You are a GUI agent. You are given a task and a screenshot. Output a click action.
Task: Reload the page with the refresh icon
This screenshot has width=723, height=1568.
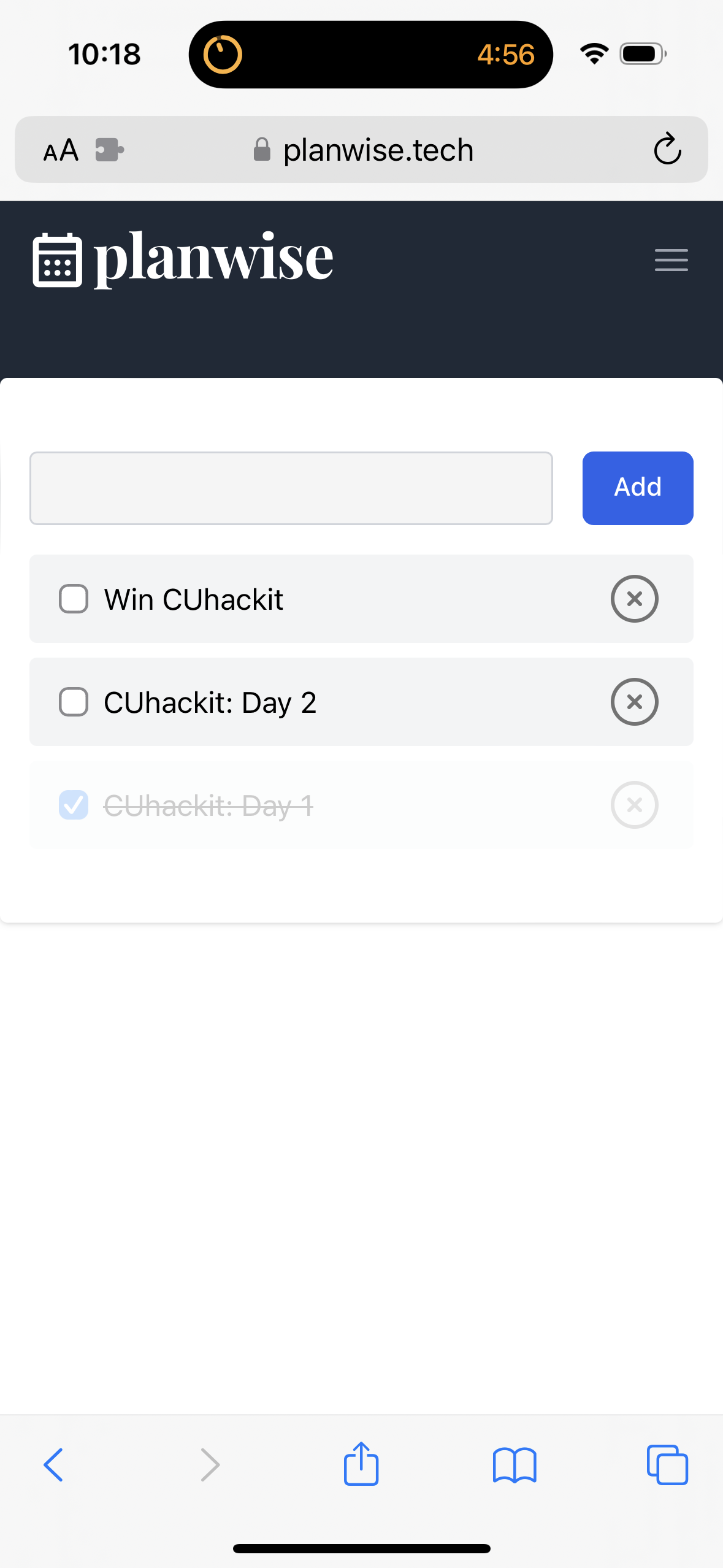coord(667,149)
